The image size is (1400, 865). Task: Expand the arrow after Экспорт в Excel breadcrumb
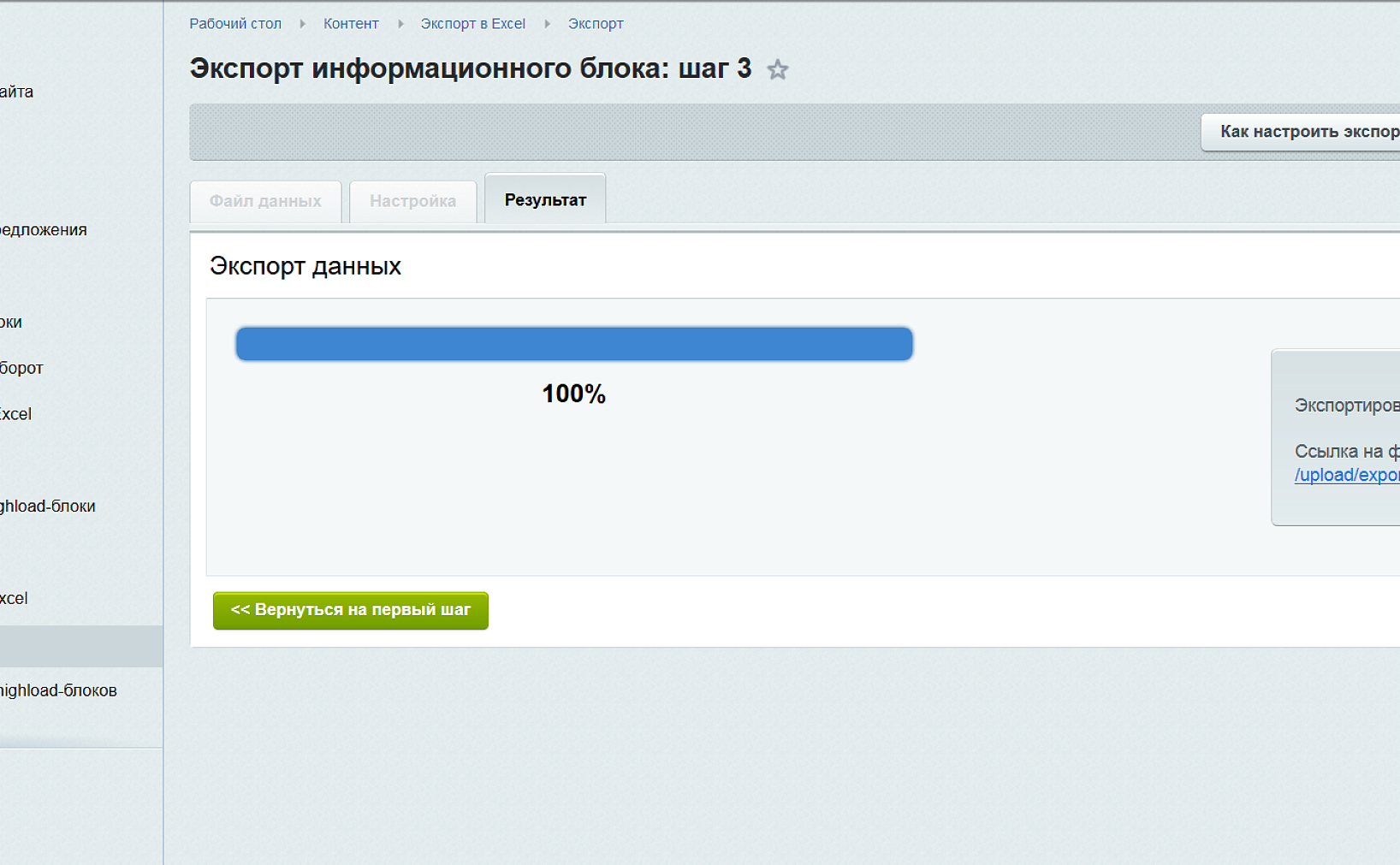click(547, 24)
